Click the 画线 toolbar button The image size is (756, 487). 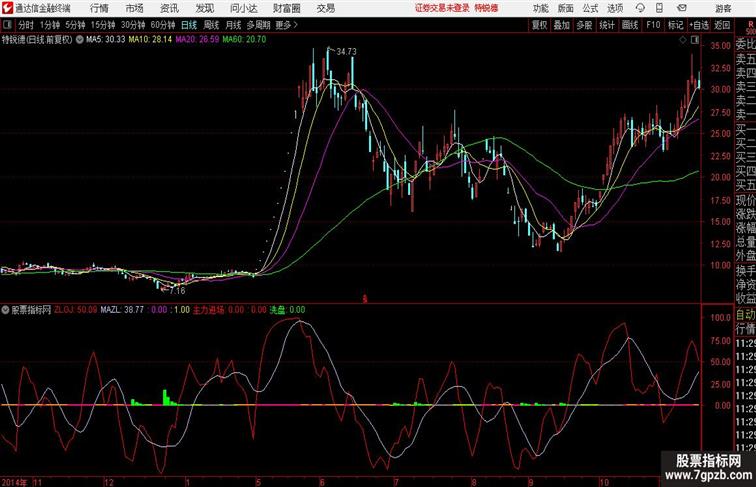click(x=630, y=25)
